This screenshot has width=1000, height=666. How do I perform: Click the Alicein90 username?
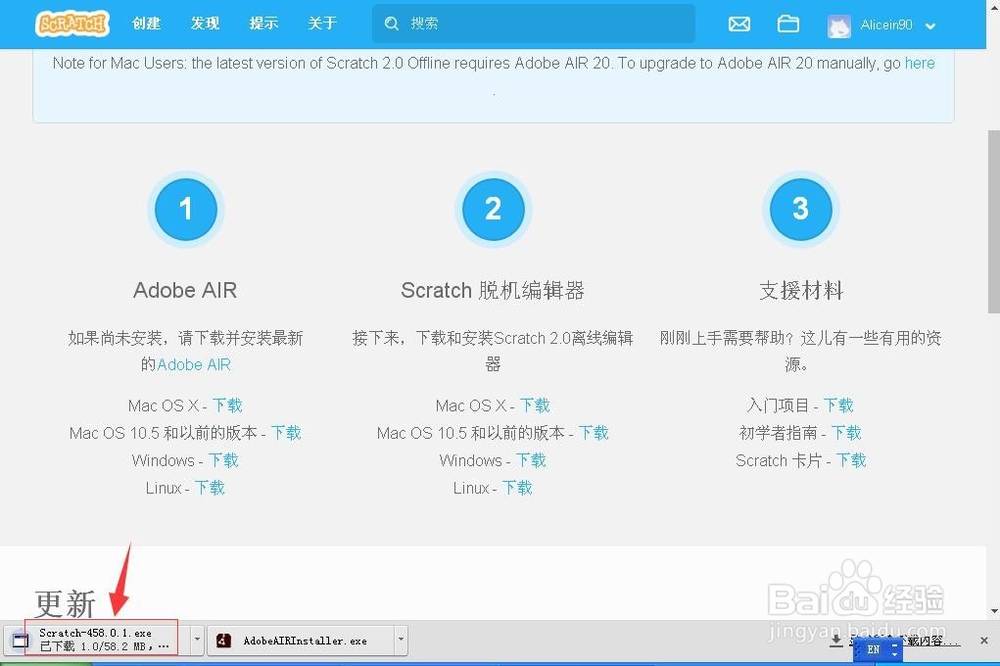(886, 25)
